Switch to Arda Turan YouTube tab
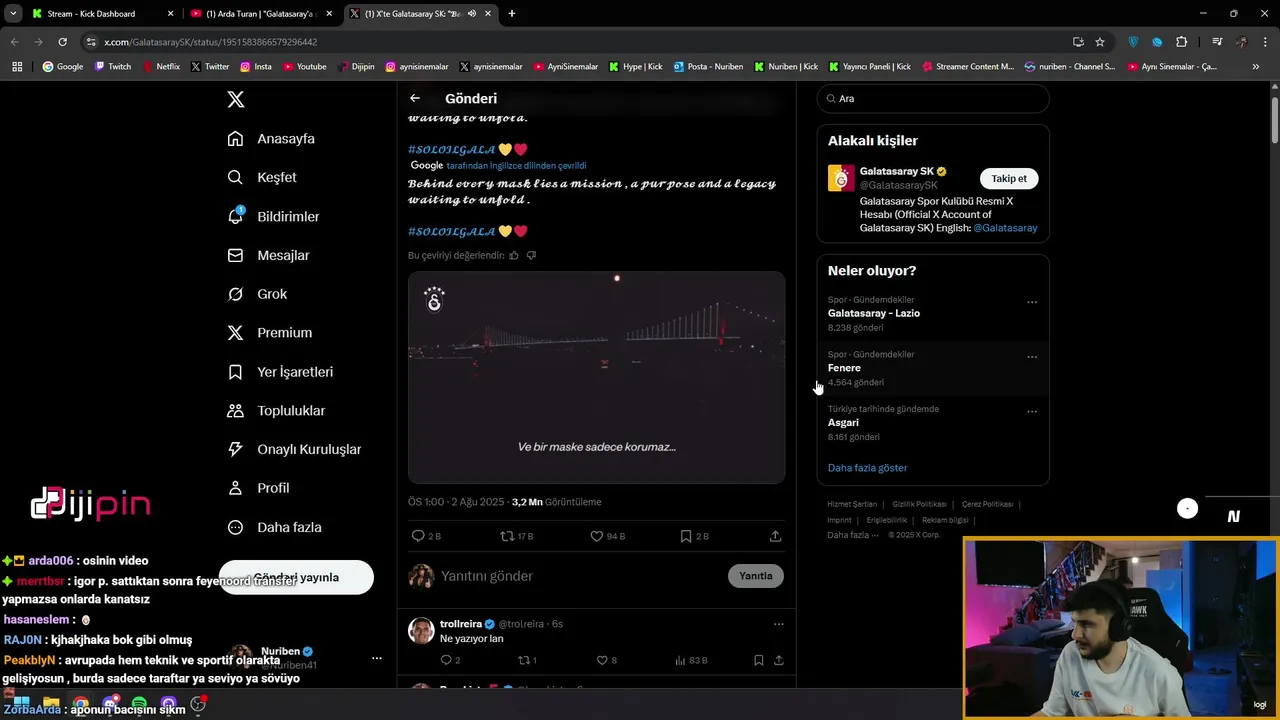Viewport: 1280px width, 720px height. tap(262, 14)
